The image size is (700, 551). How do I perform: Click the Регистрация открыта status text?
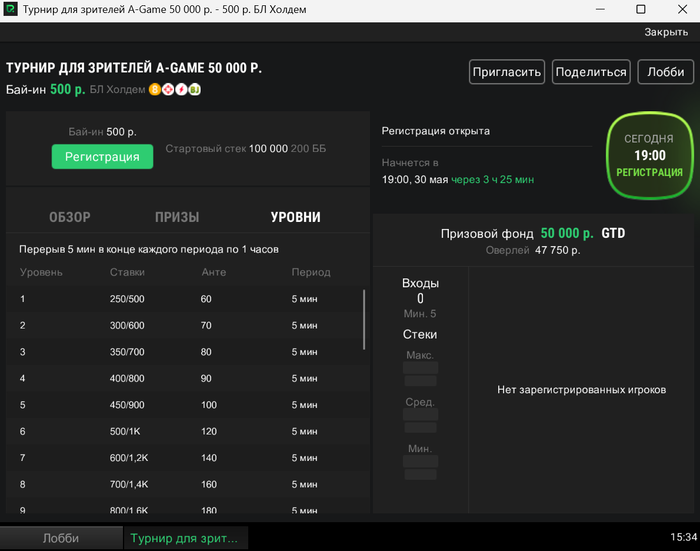click(x=436, y=131)
